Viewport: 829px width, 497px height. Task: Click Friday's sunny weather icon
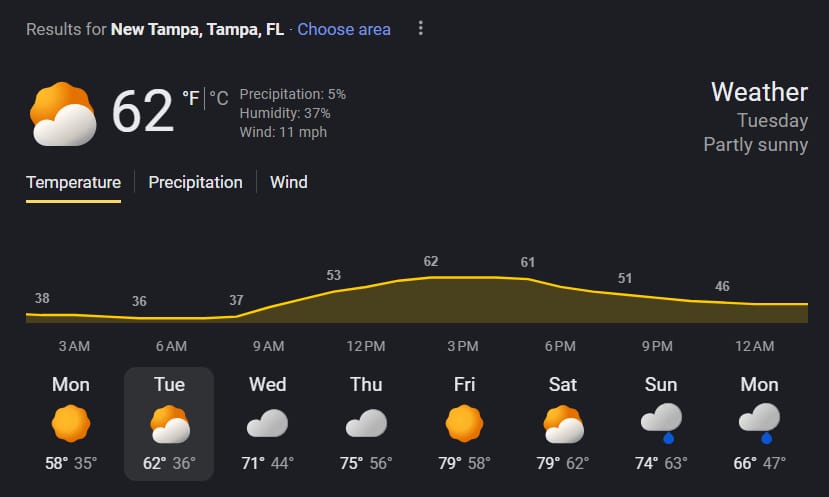click(x=463, y=425)
